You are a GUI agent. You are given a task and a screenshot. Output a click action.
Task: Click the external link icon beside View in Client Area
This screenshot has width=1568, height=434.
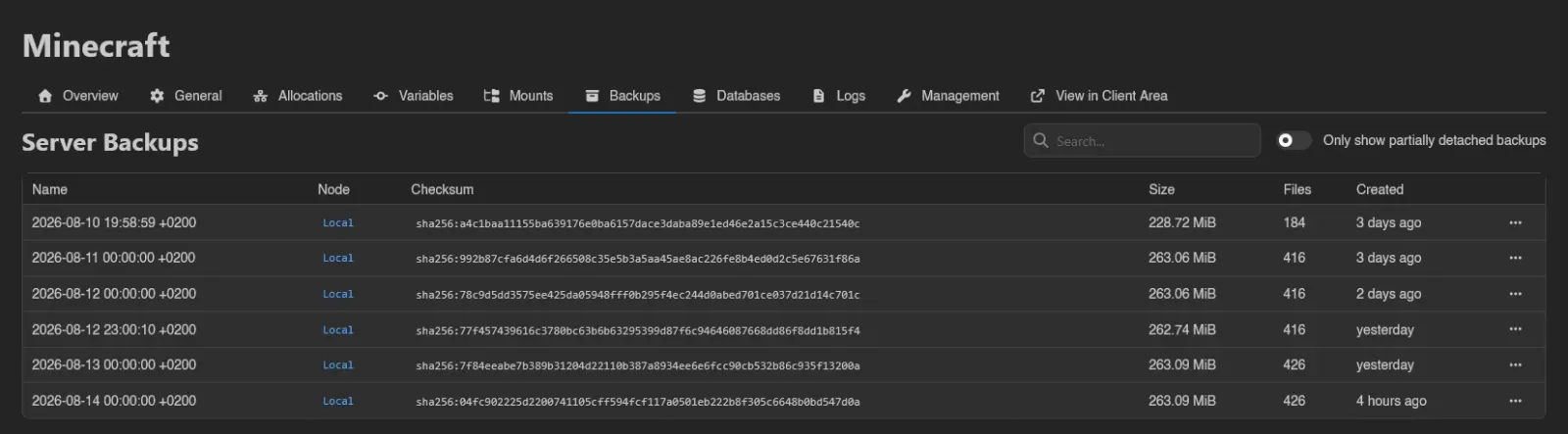click(1038, 96)
